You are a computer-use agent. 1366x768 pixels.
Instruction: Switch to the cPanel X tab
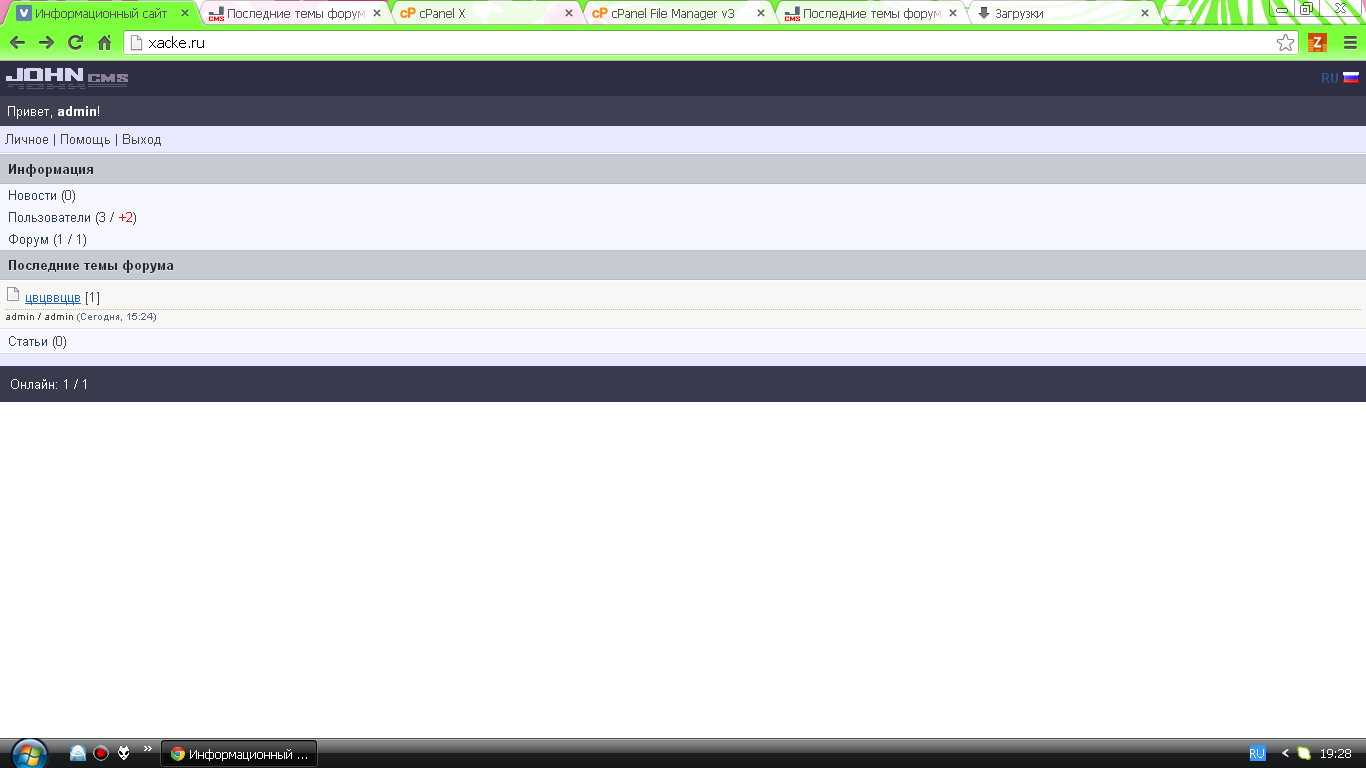click(484, 14)
